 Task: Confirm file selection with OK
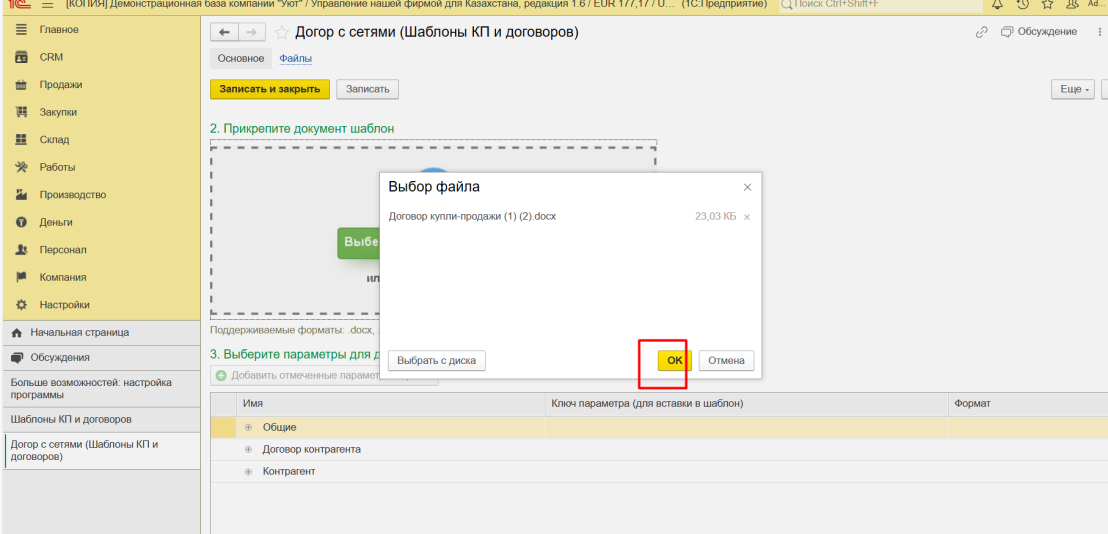point(675,361)
